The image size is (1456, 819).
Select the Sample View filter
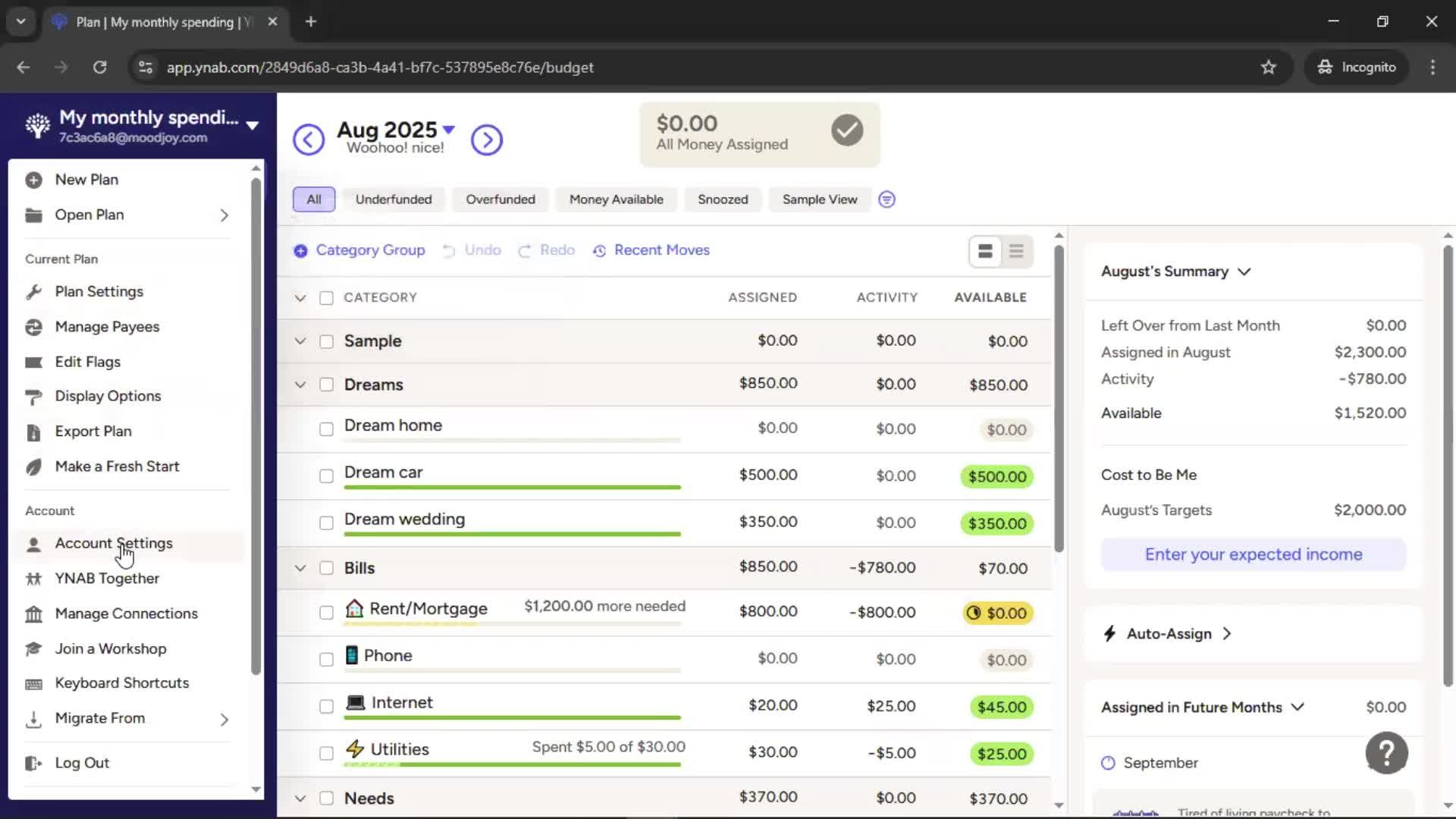point(820,199)
